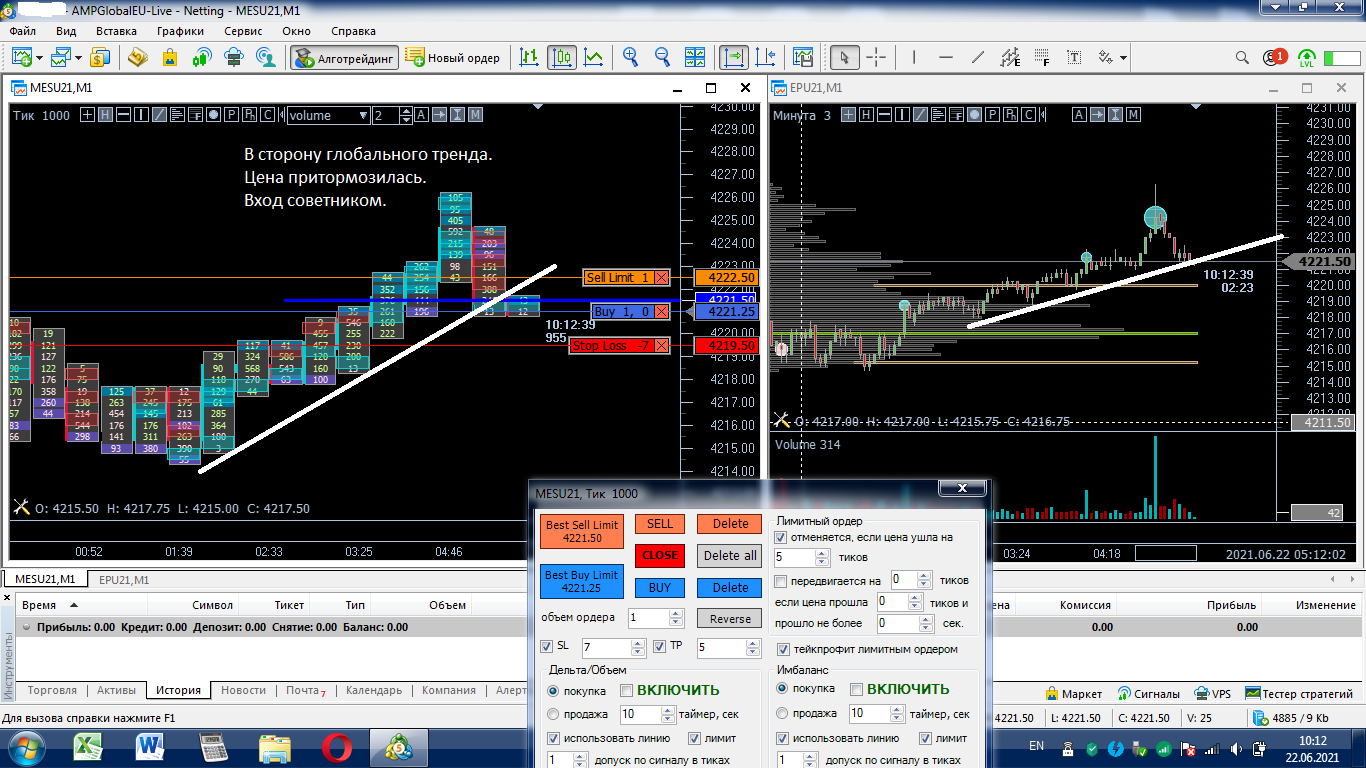Toggle the SL checkbox in order panel
This screenshot has width=1366, height=768.
click(x=546, y=646)
